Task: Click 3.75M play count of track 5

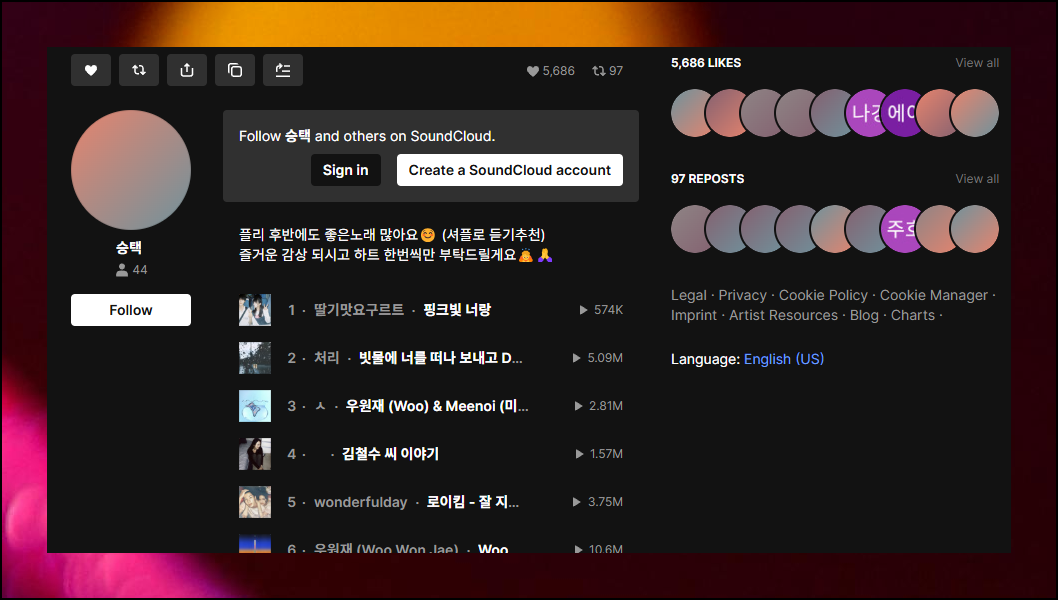Action: pyautogui.click(x=597, y=501)
